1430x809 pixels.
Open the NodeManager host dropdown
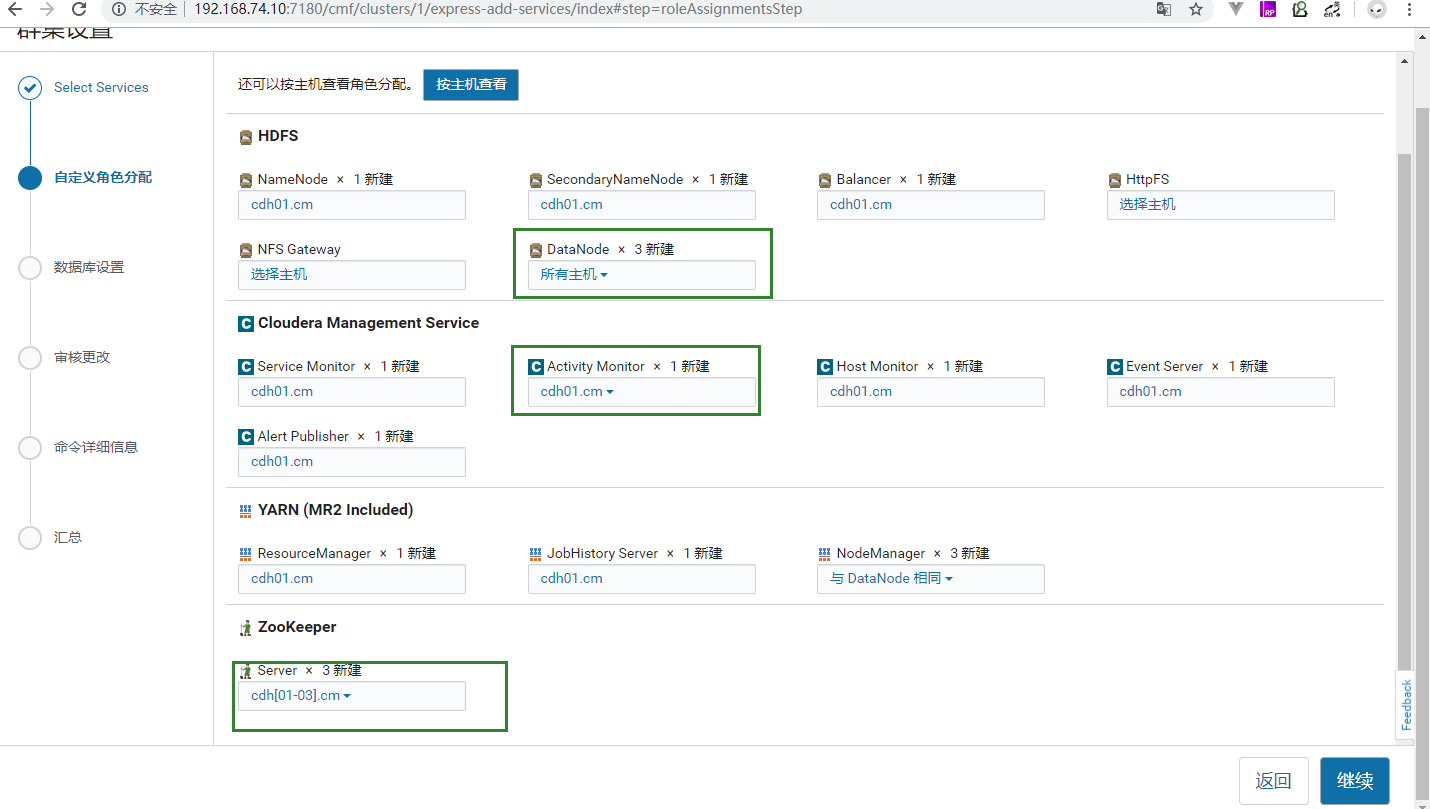(x=931, y=579)
